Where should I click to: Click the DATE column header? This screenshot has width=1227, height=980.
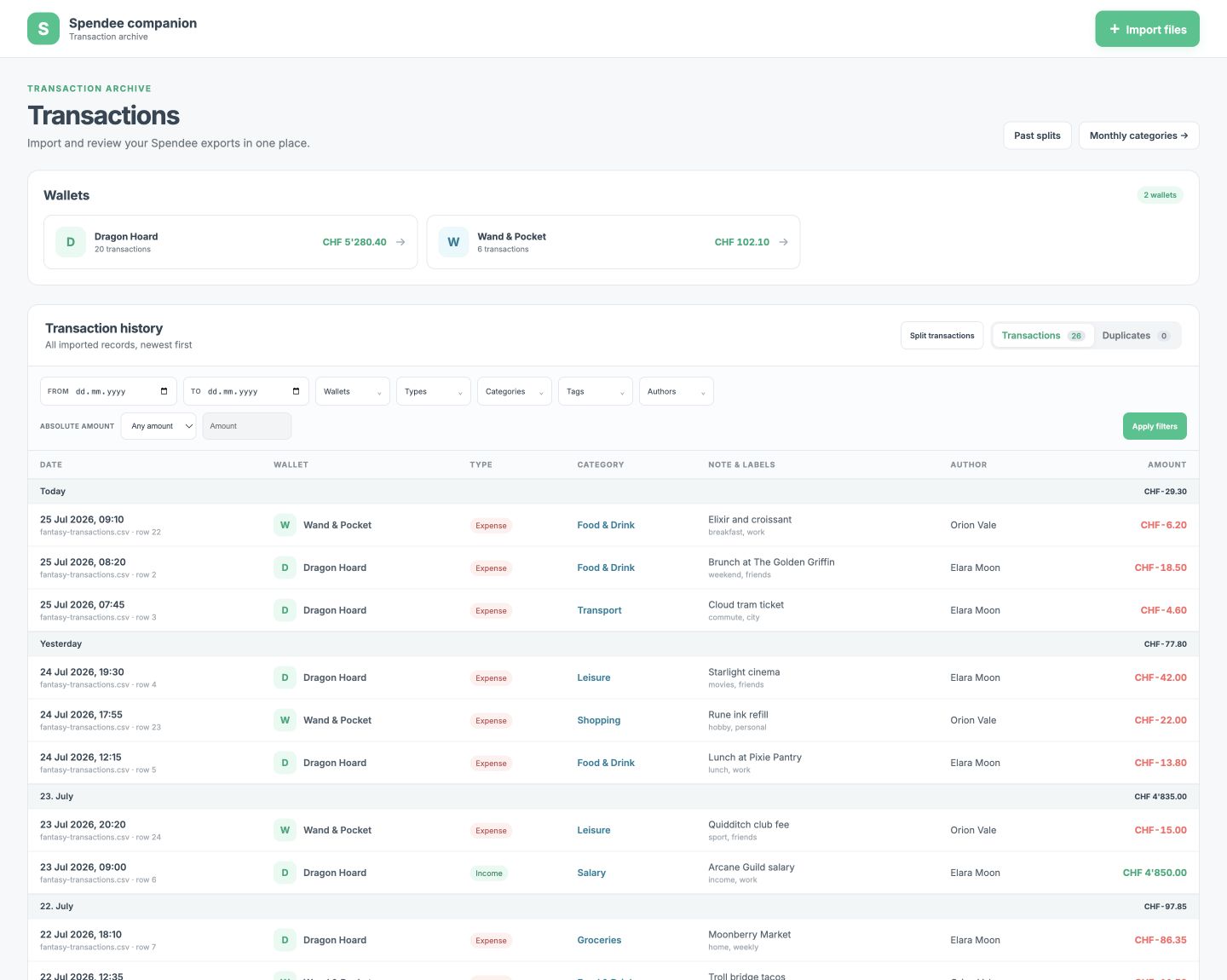[x=51, y=464]
